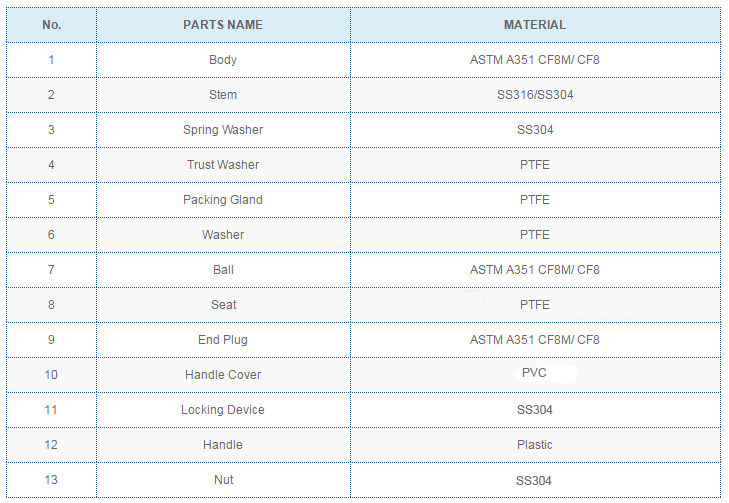Select the PVC material cell
This screenshot has width=729, height=503.
pyautogui.click(x=534, y=373)
